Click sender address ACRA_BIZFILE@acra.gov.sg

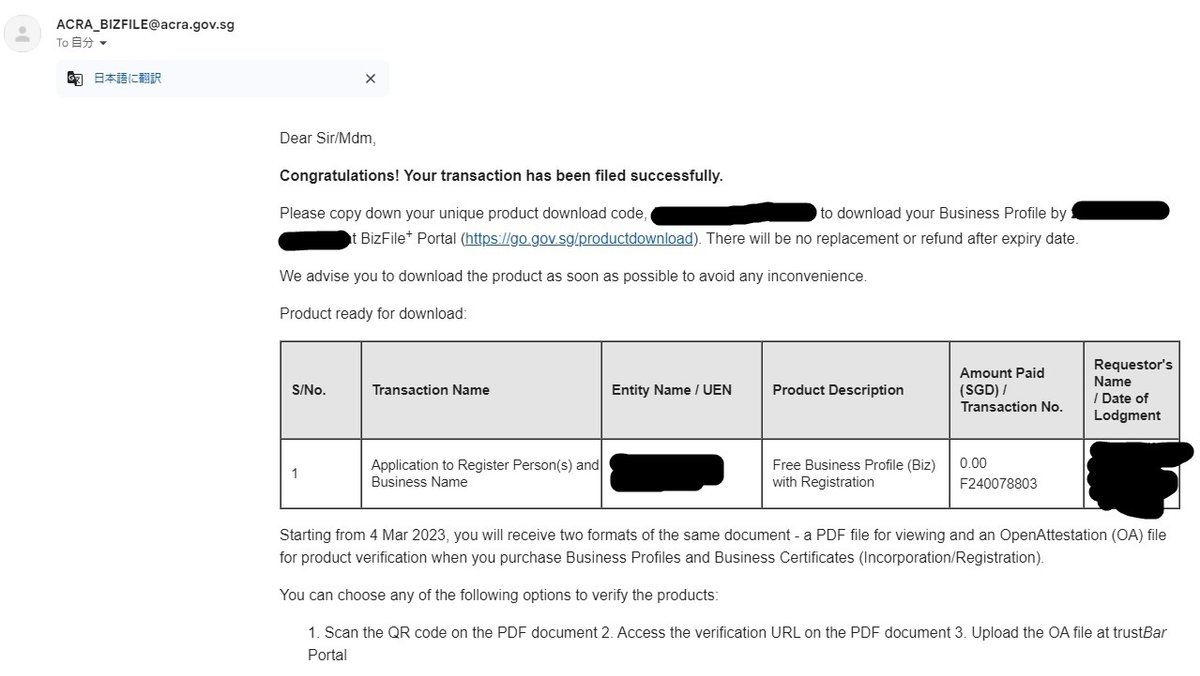[x=145, y=24]
